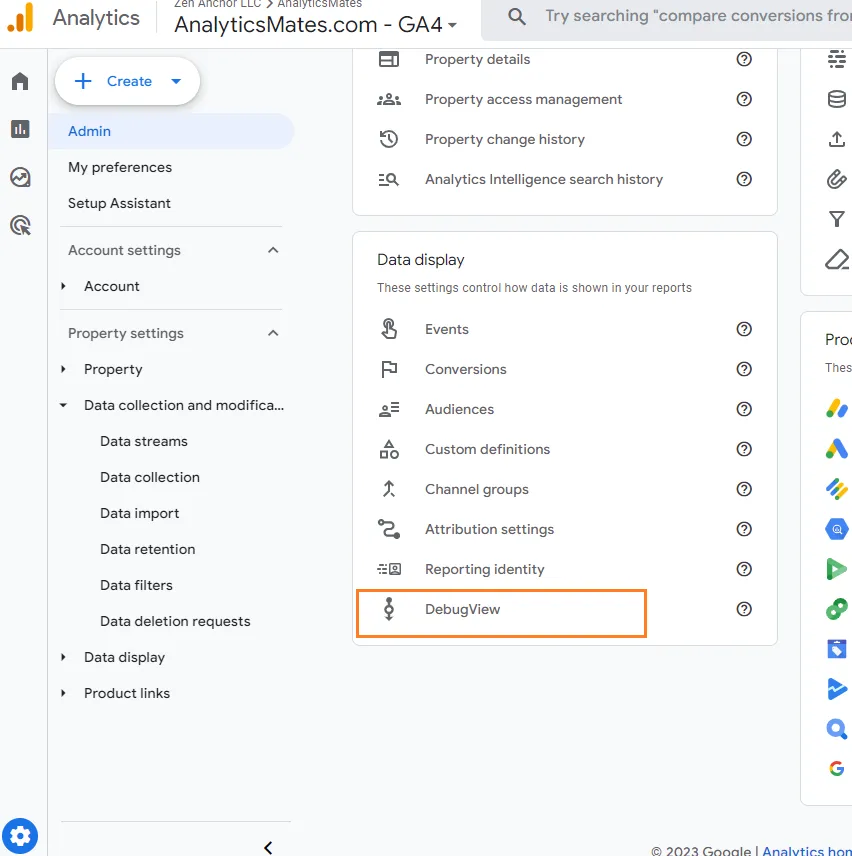The width and height of the screenshot is (852, 856).
Task: Open the Explore icon in left rail
Action: click(20, 177)
